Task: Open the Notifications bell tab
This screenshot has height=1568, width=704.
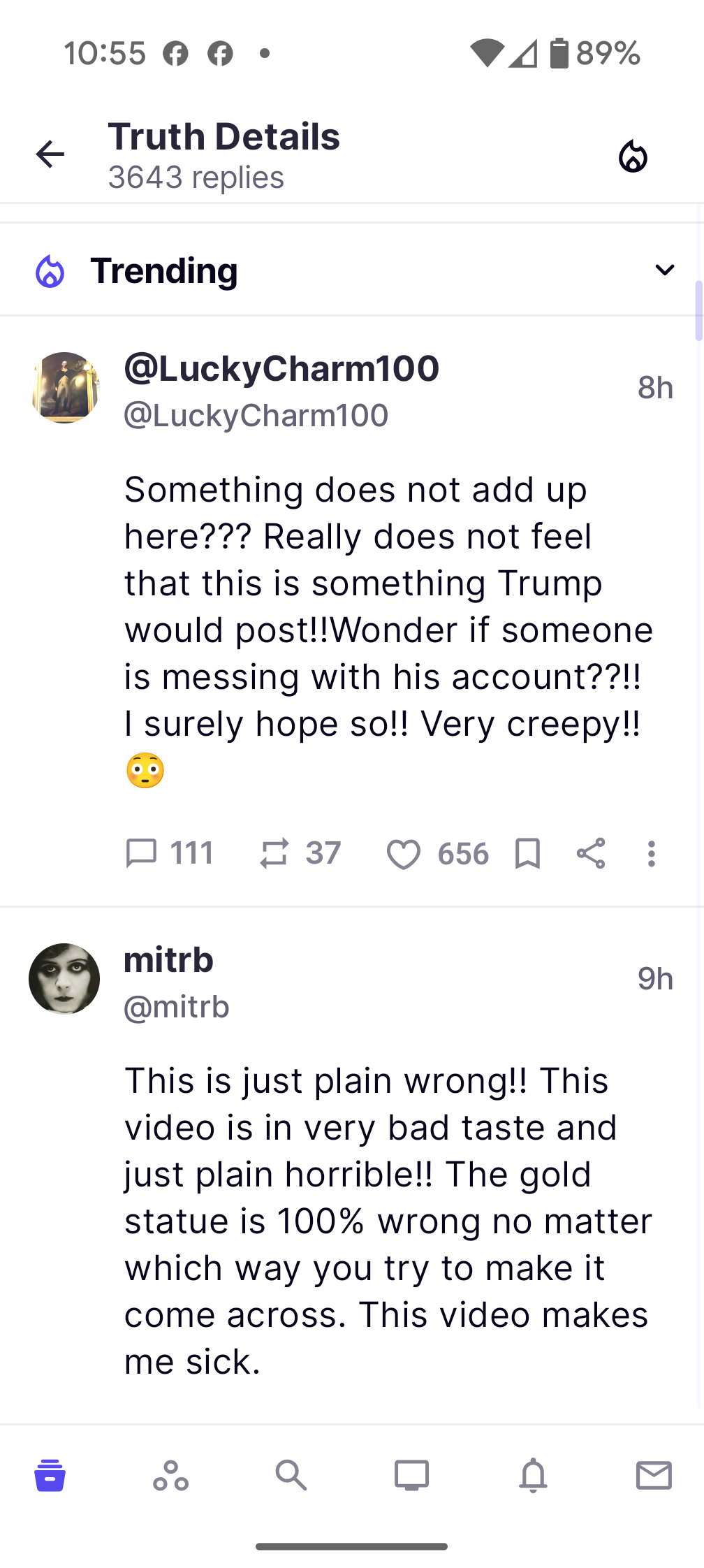Action: click(533, 1475)
